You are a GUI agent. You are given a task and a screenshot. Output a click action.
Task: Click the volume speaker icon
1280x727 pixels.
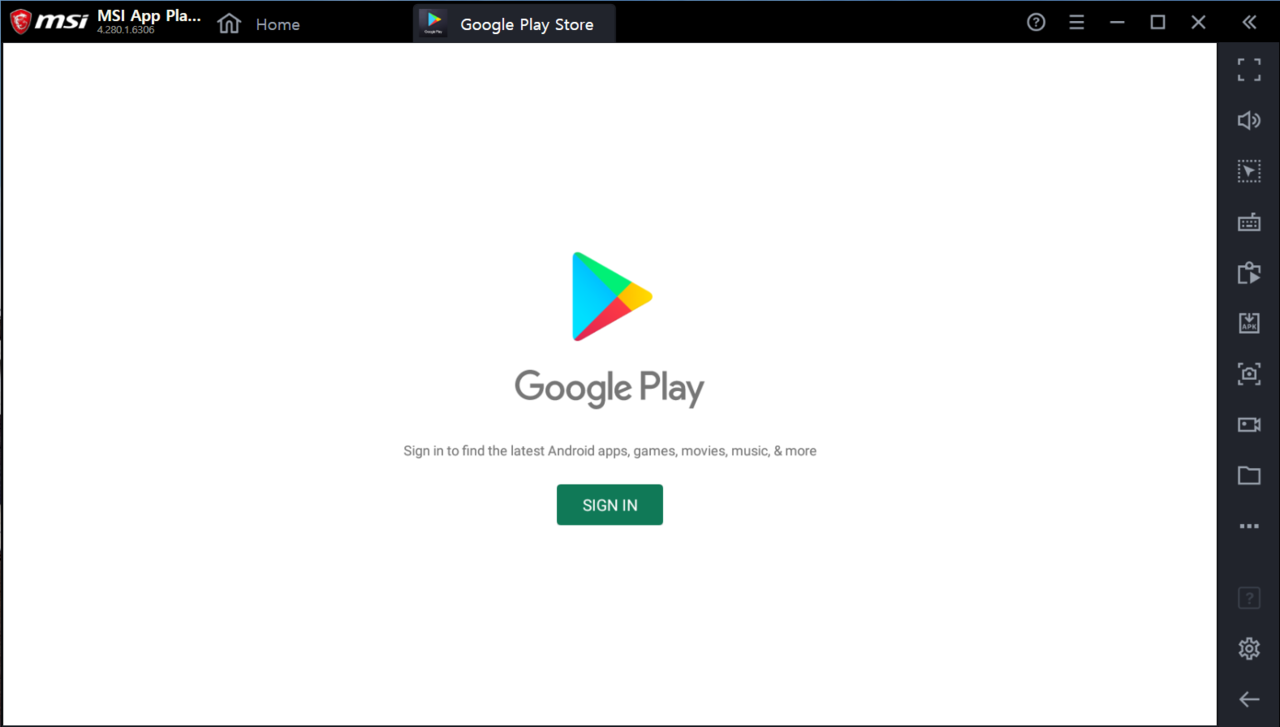click(1249, 121)
